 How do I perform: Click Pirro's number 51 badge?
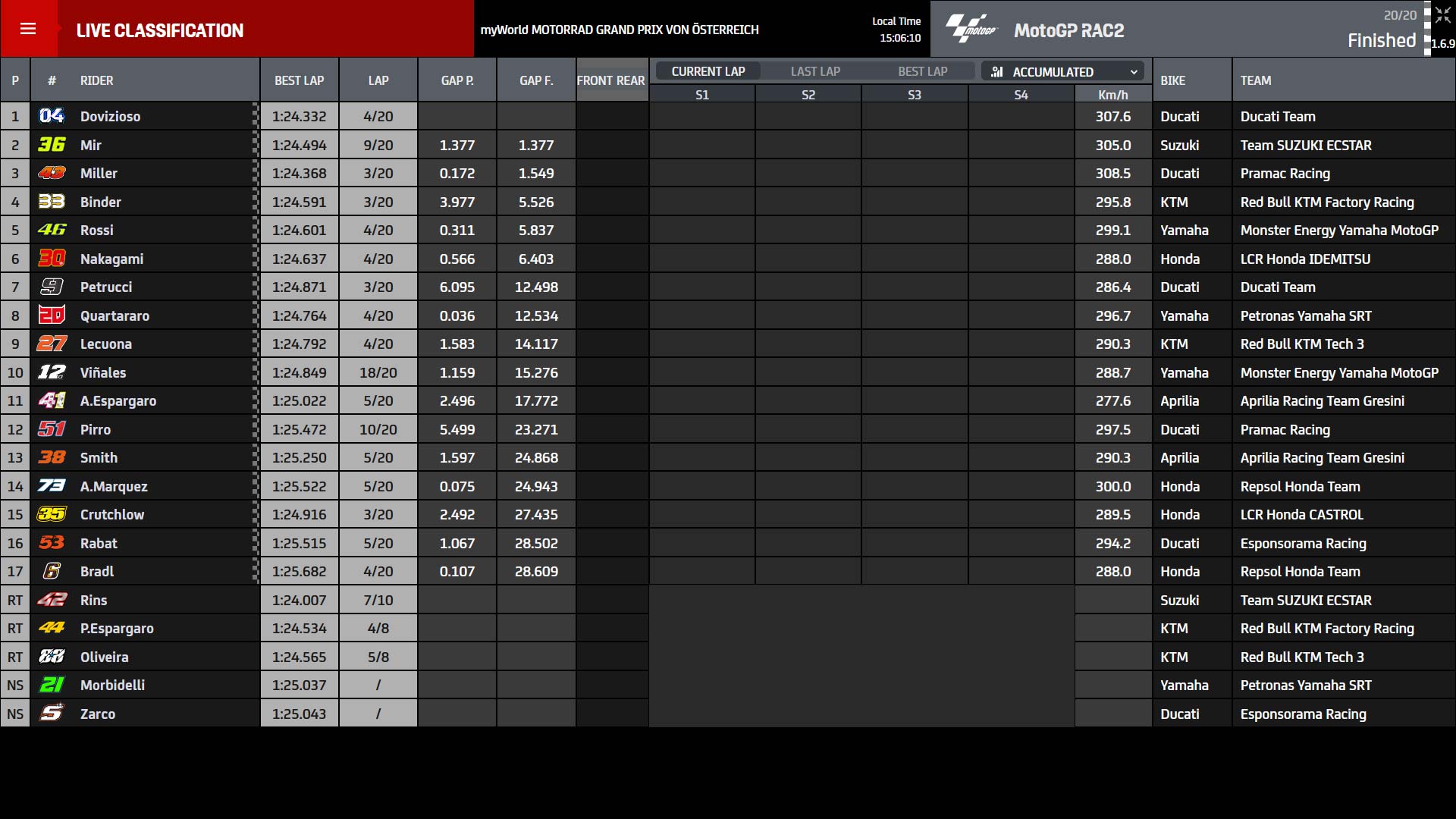click(x=52, y=429)
